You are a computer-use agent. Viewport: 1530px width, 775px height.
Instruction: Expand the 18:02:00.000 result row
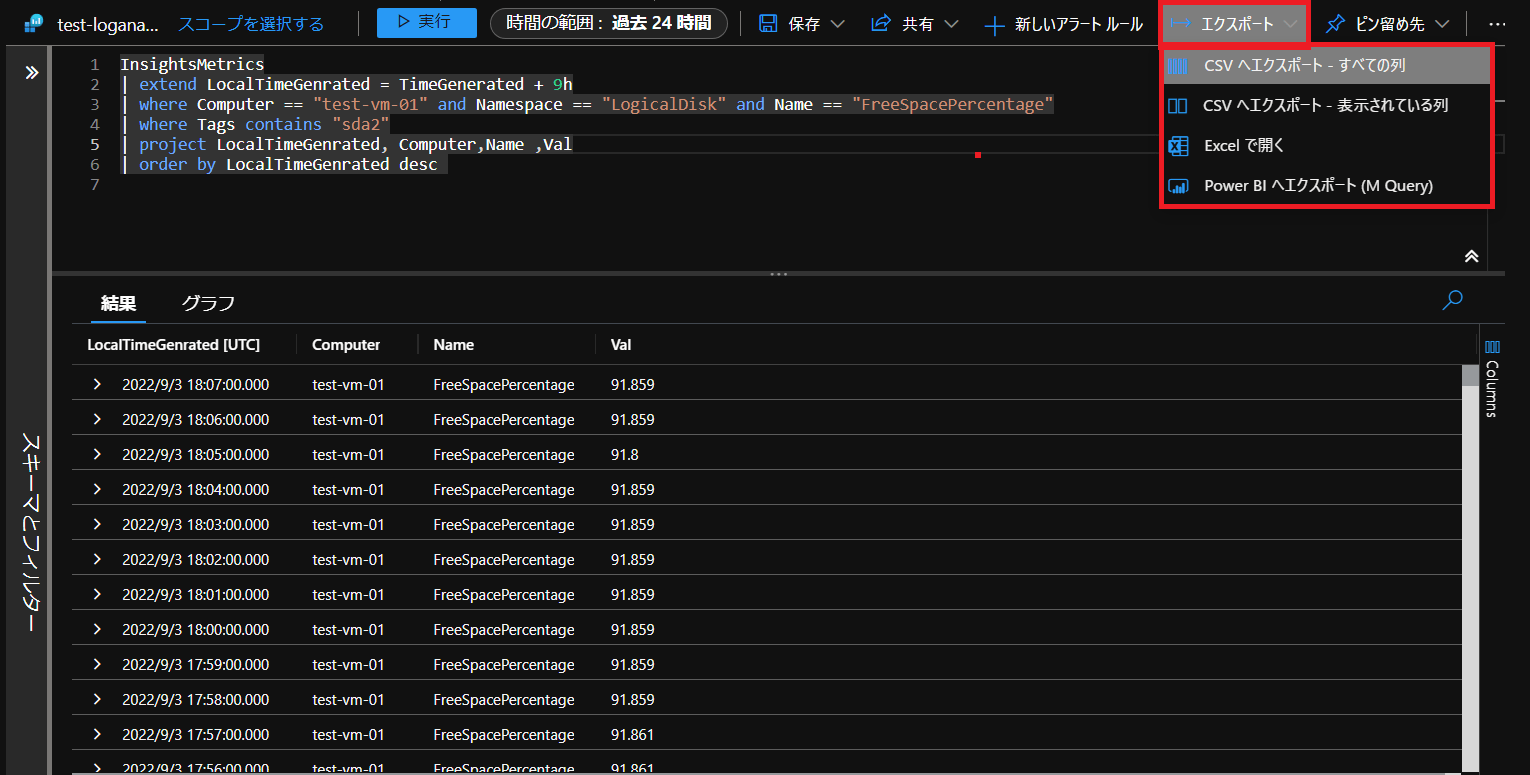point(97,559)
